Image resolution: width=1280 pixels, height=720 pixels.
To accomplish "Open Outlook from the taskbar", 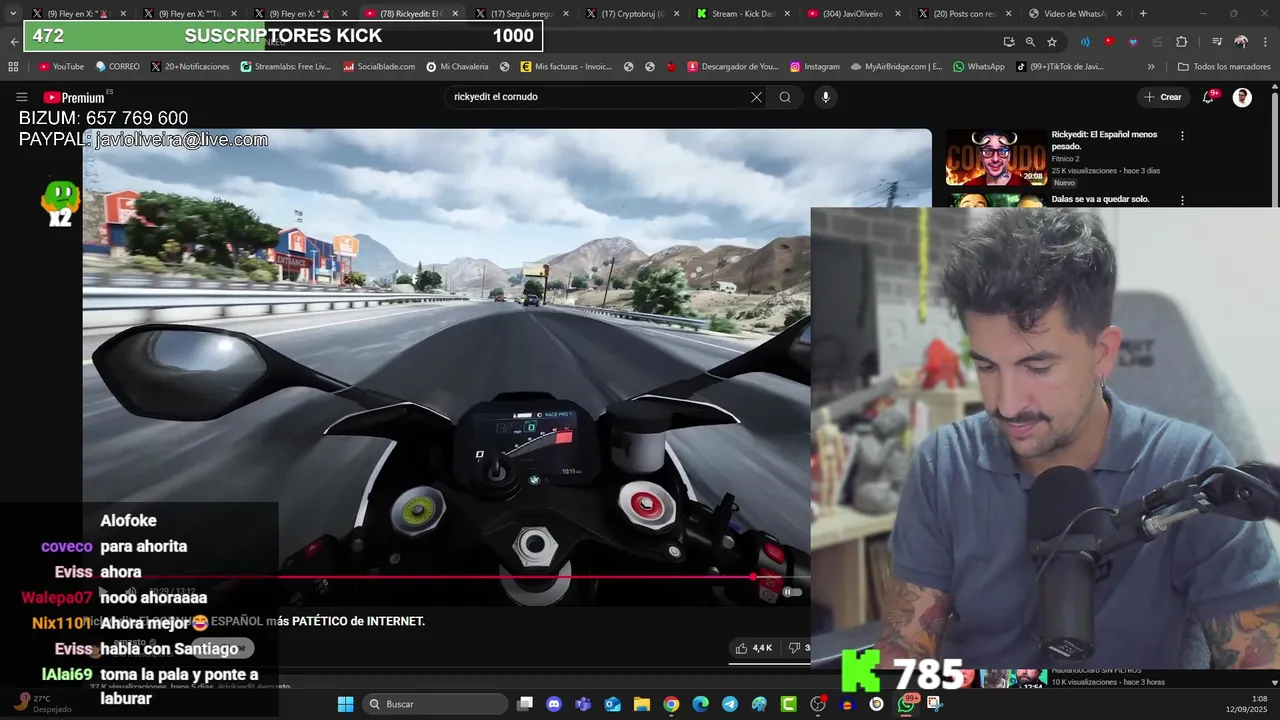I will point(612,704).
